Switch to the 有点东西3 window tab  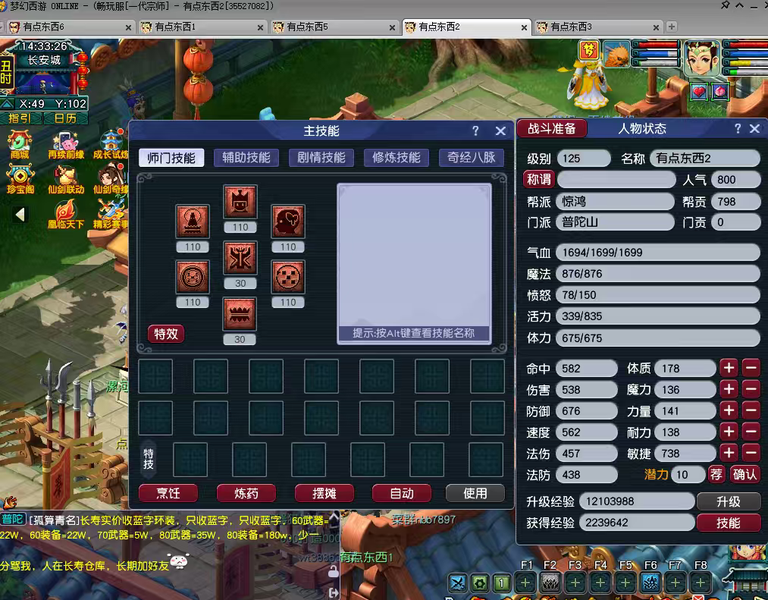(598, 27)
